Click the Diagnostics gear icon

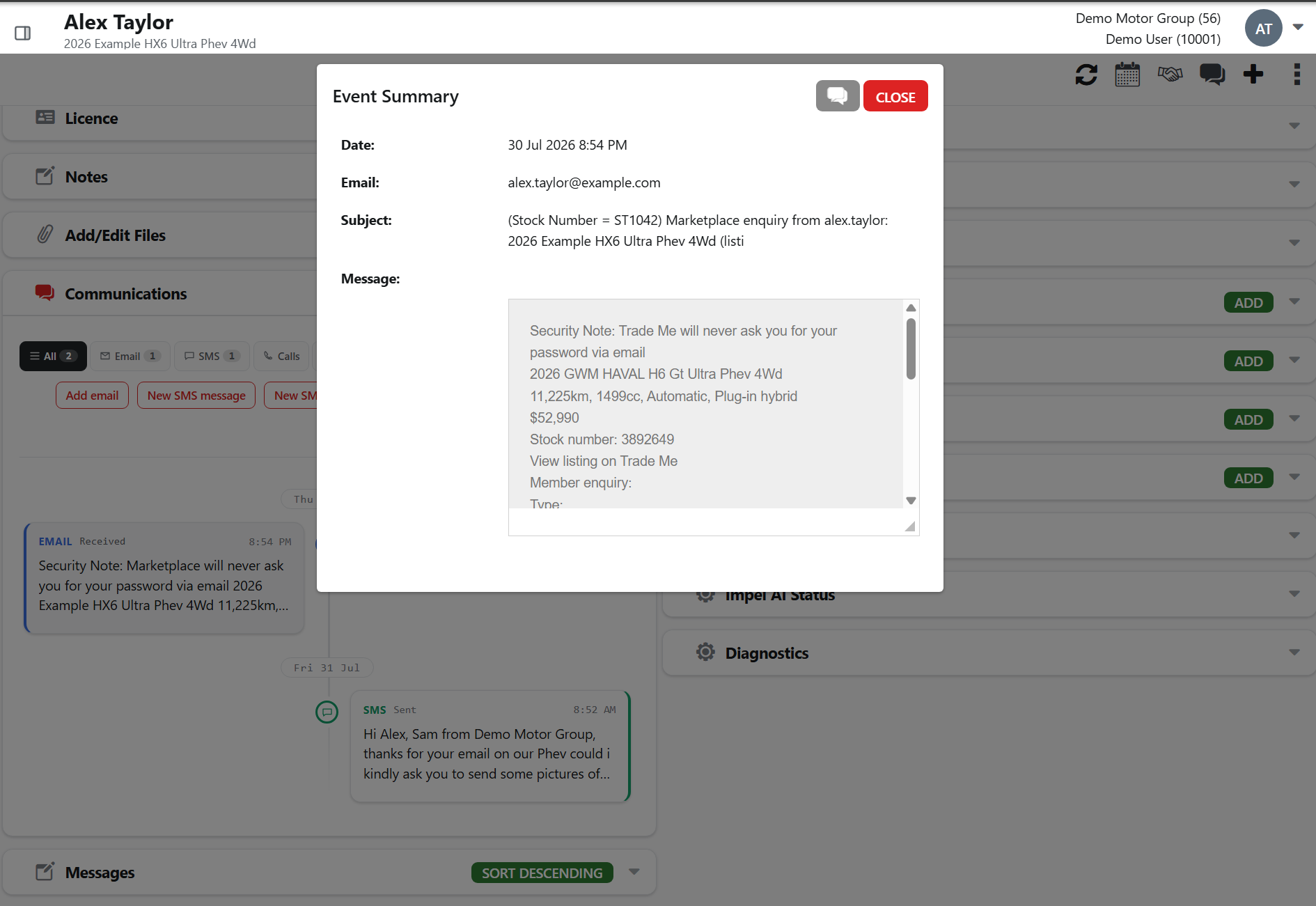pos(705,653)
